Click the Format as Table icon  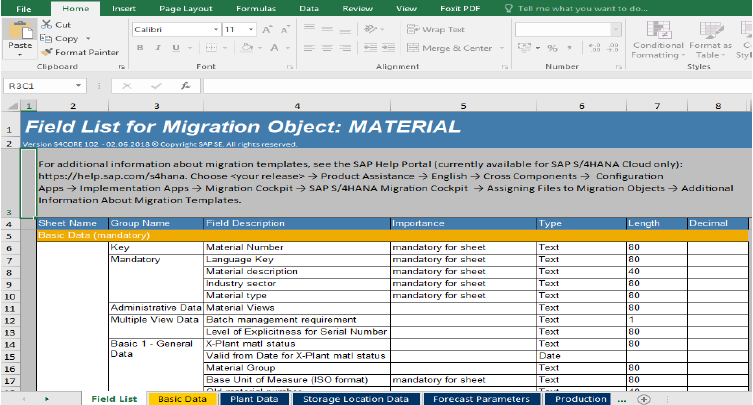point(709,35)
